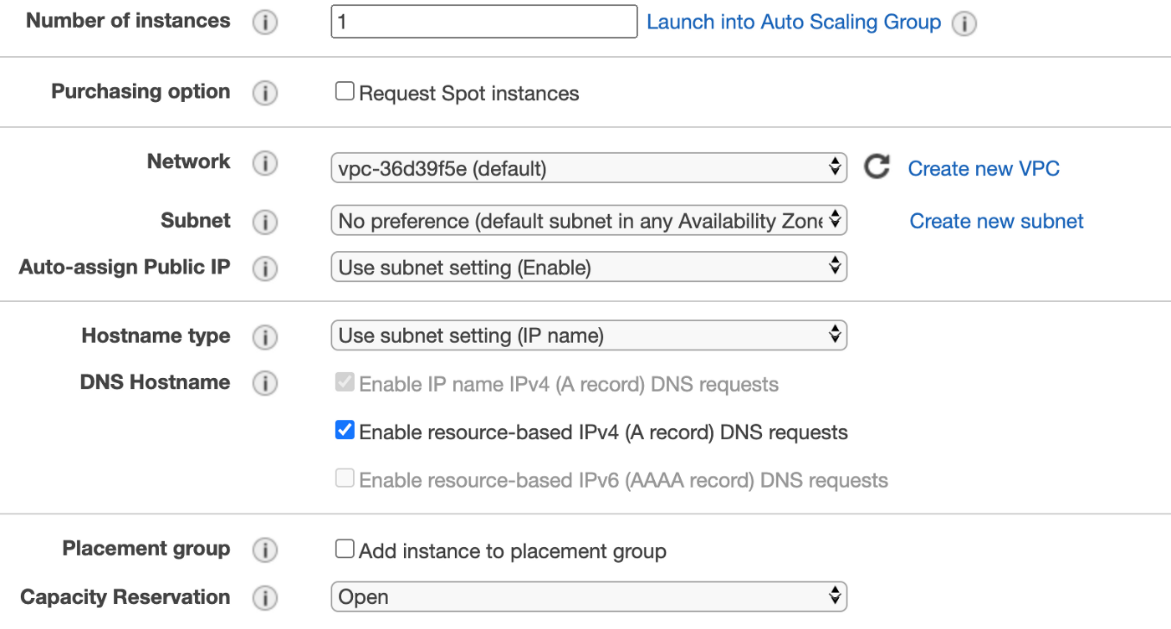Toggle Enable IP name IPv4 (A record) checkbox

(344, 382)
